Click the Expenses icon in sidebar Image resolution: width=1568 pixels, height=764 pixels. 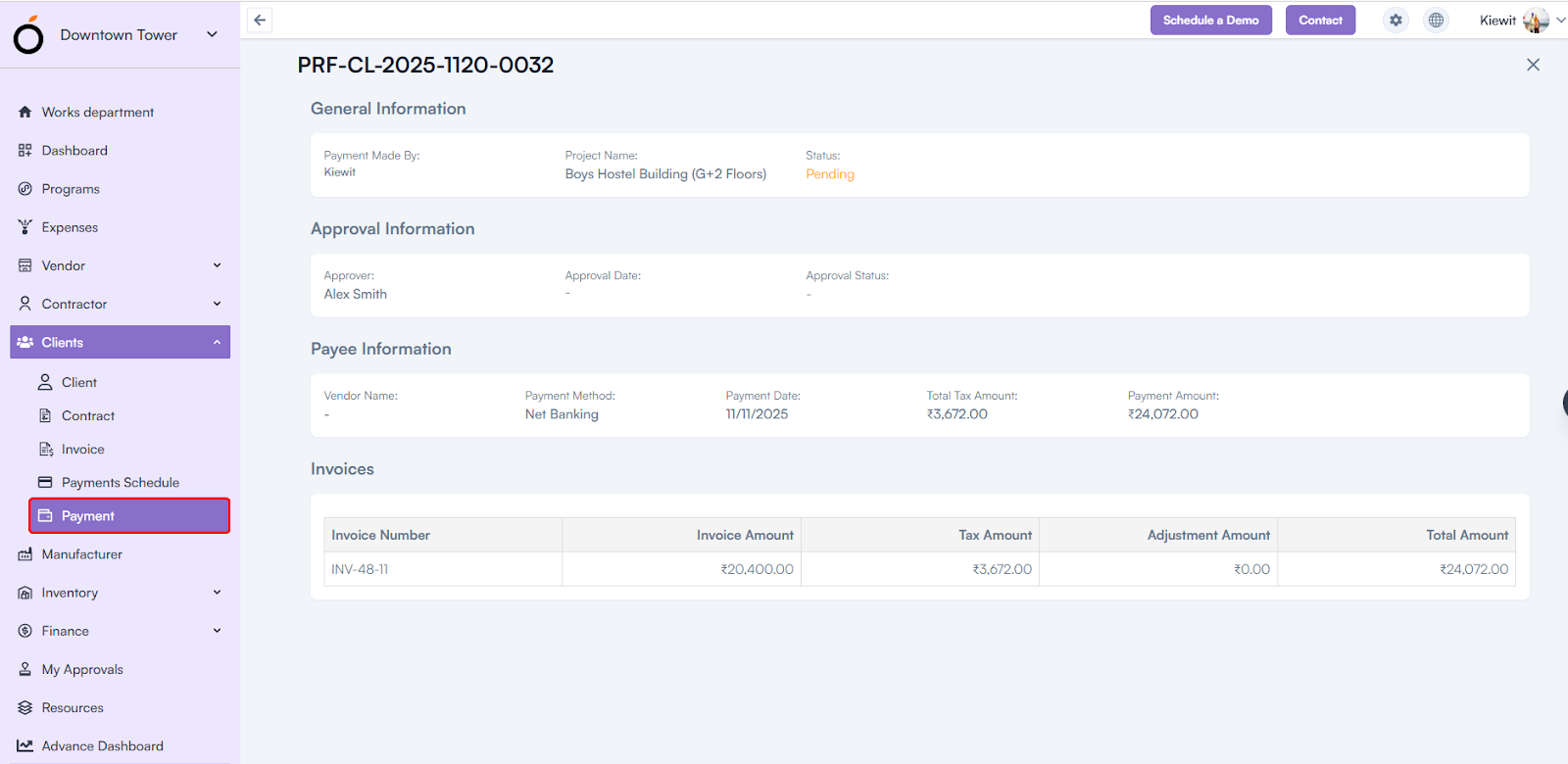(25, 226)
